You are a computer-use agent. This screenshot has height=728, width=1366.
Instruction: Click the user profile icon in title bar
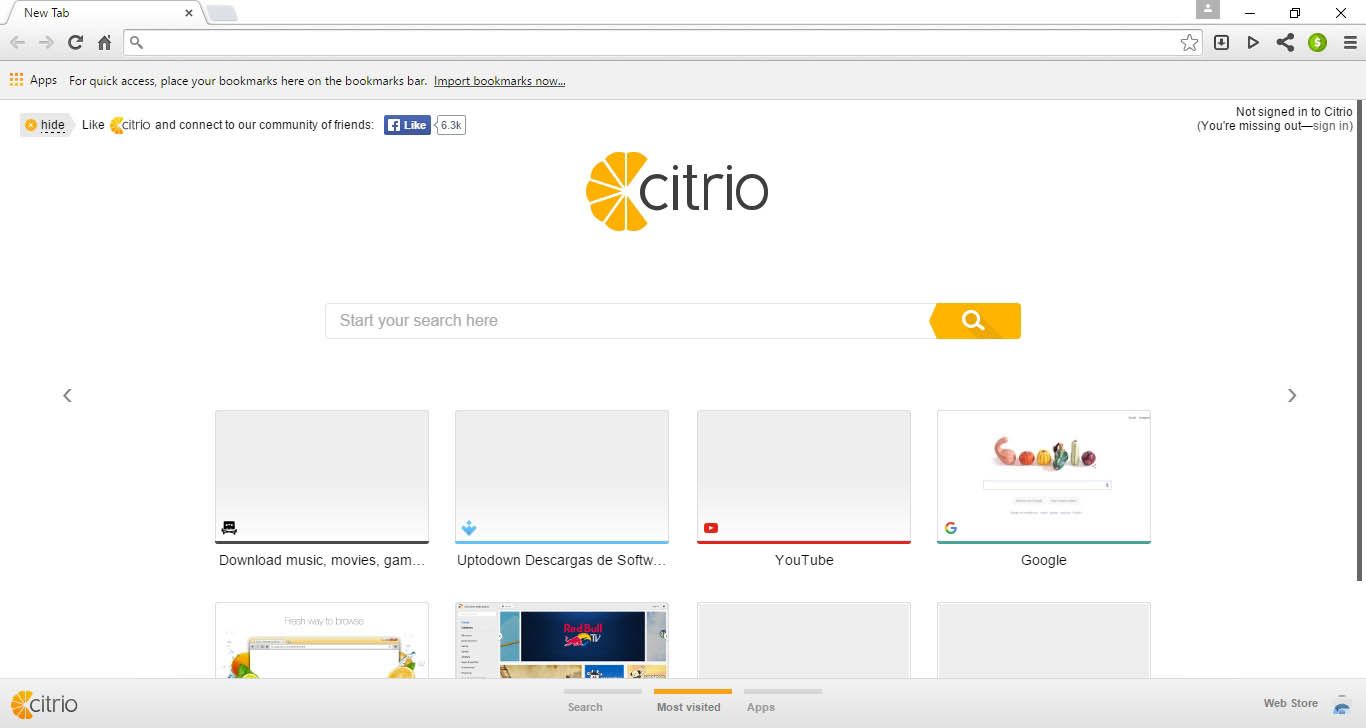click(1208, 9)
